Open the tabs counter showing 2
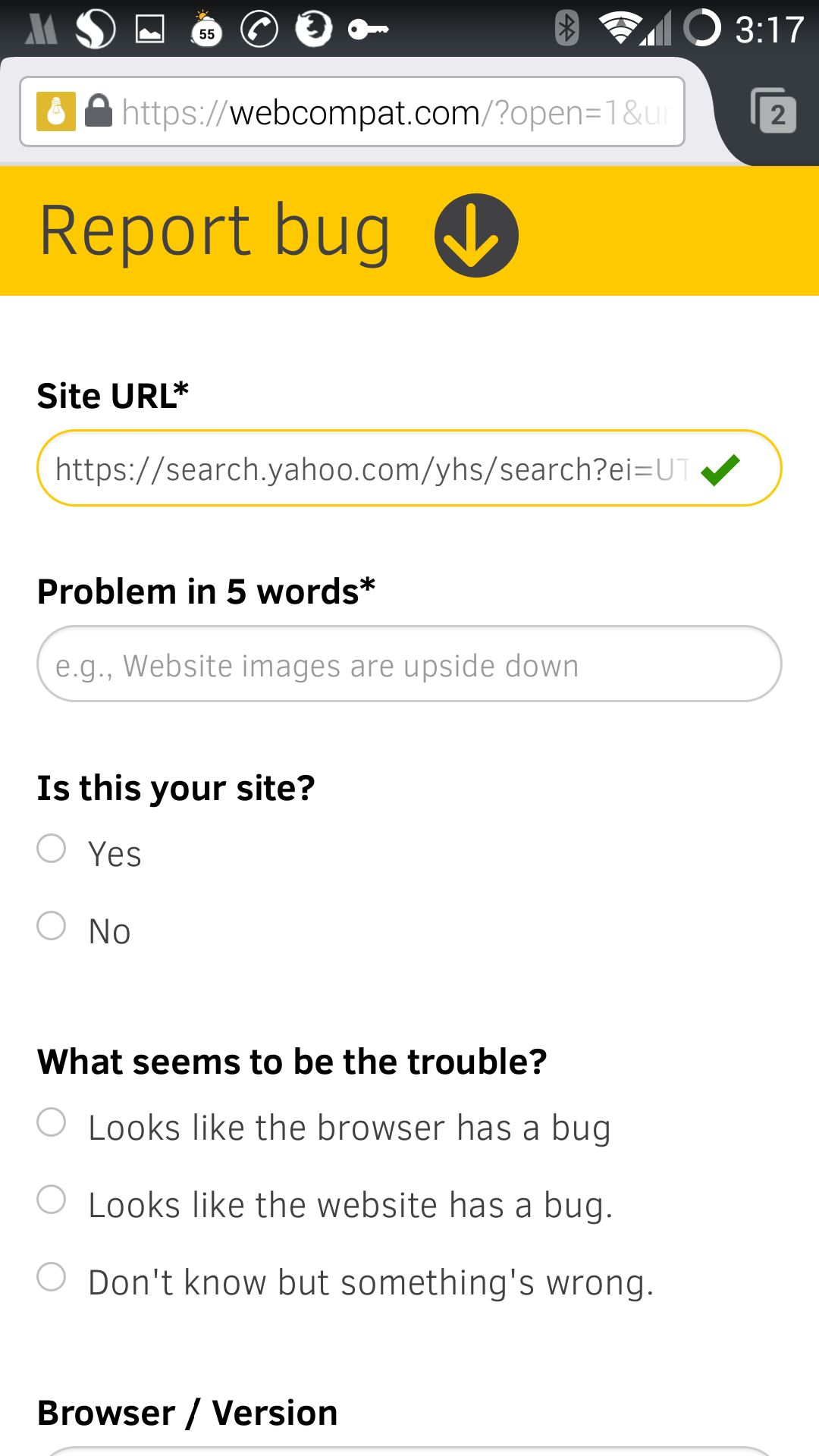This screenshot has width=819, height=1456. 773,111
